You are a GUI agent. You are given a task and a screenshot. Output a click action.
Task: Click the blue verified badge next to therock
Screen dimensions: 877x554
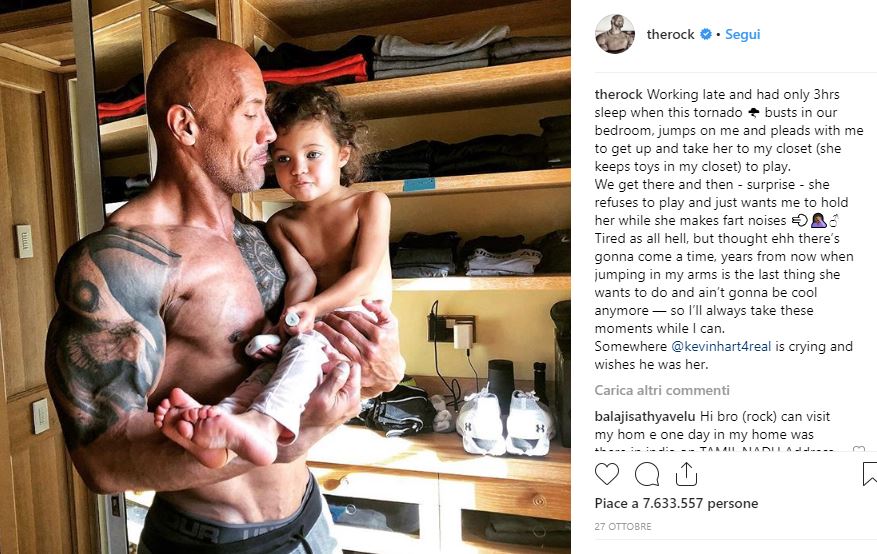(x=706, y=34)
